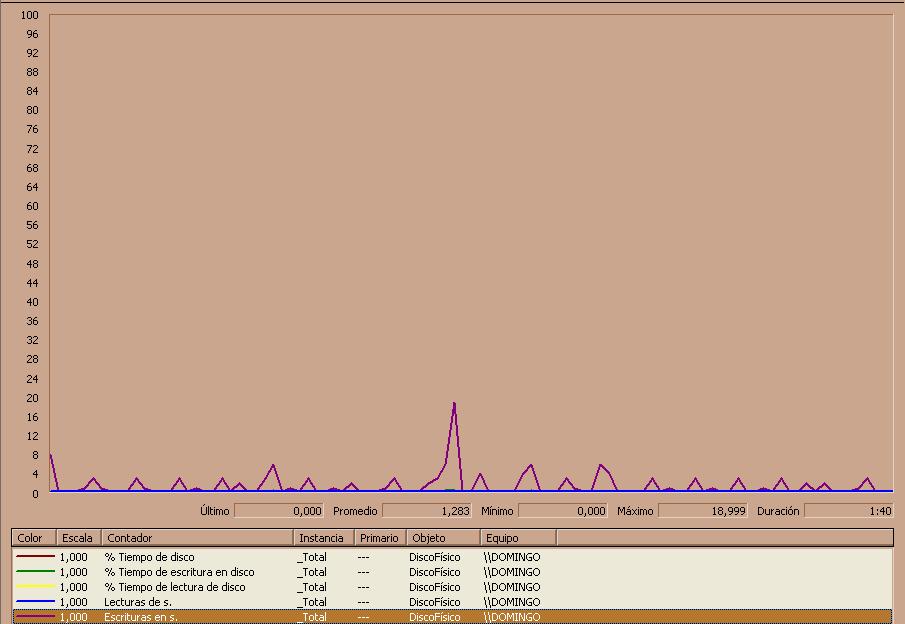Click the Equipo column header
905x624 pixels.
coord(518,538)
